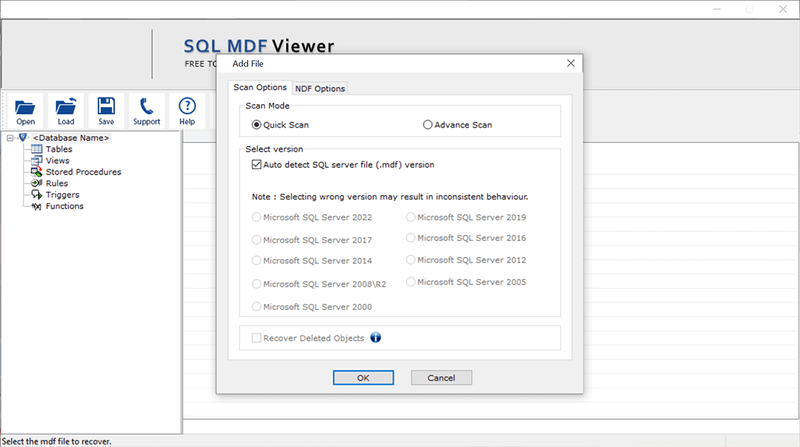Click the Triggers icon in the tree
The image size is (800, 447).
pos(37,194)
